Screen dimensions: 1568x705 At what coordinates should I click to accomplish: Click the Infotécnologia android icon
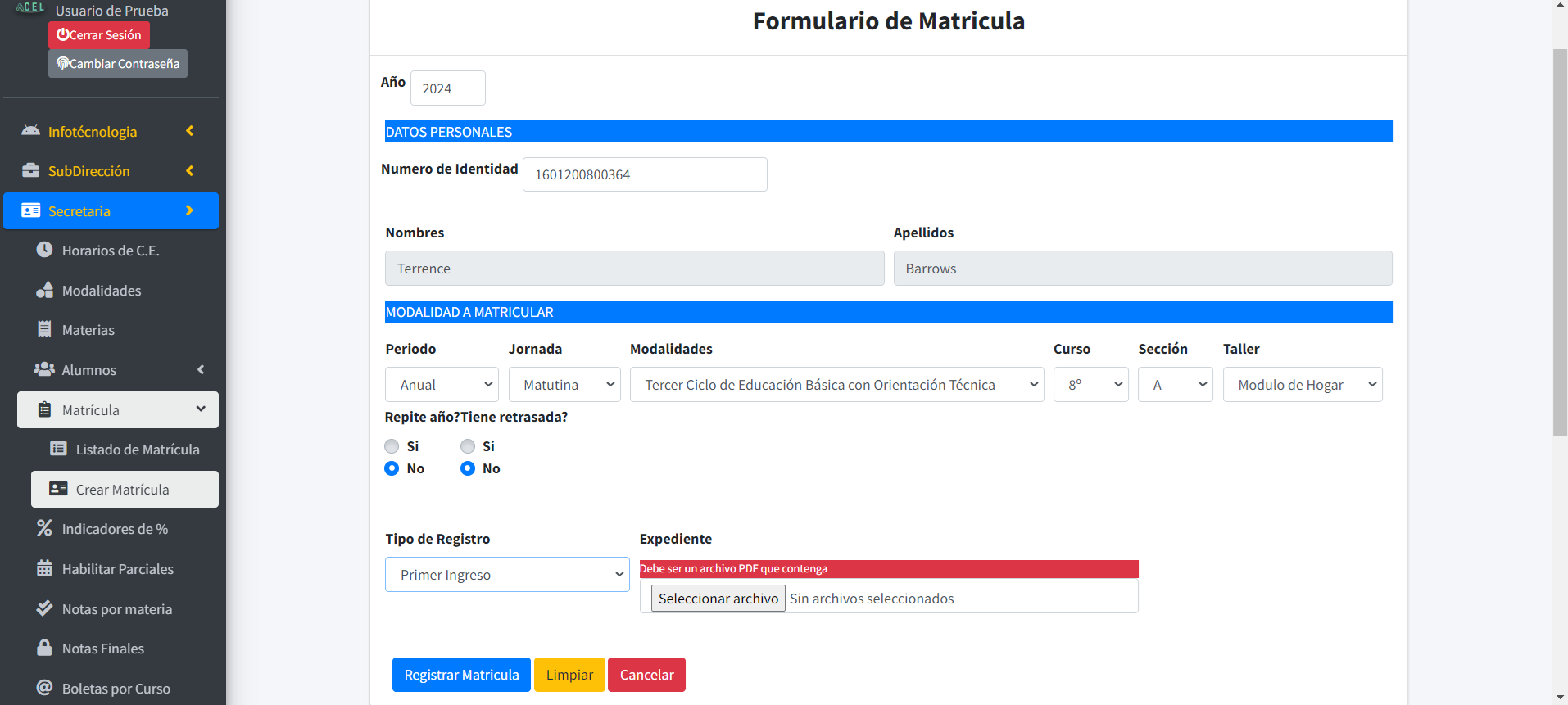(x=31, y=131)
